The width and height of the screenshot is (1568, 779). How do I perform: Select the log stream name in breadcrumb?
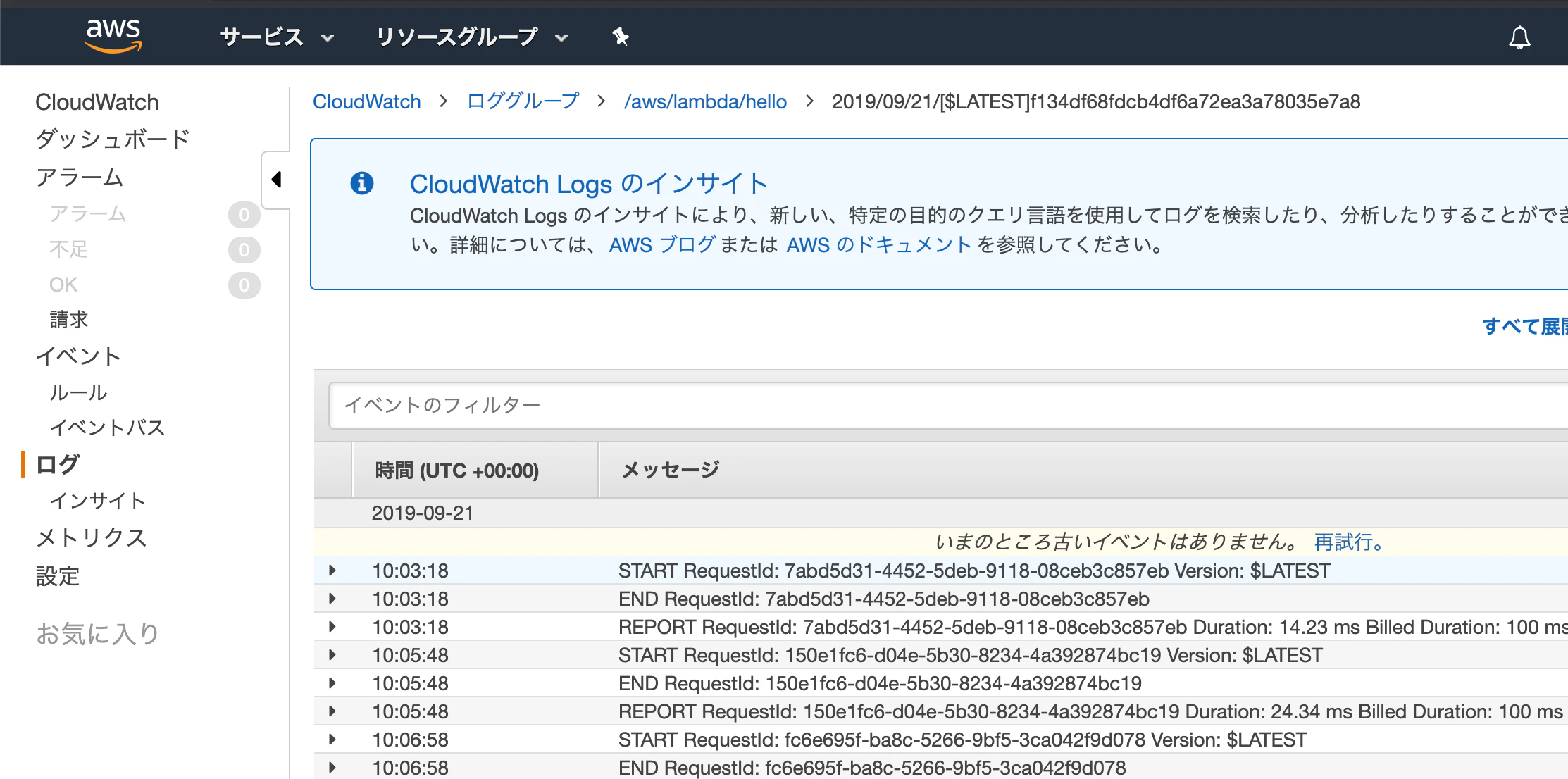click(x=1096, y=101)
